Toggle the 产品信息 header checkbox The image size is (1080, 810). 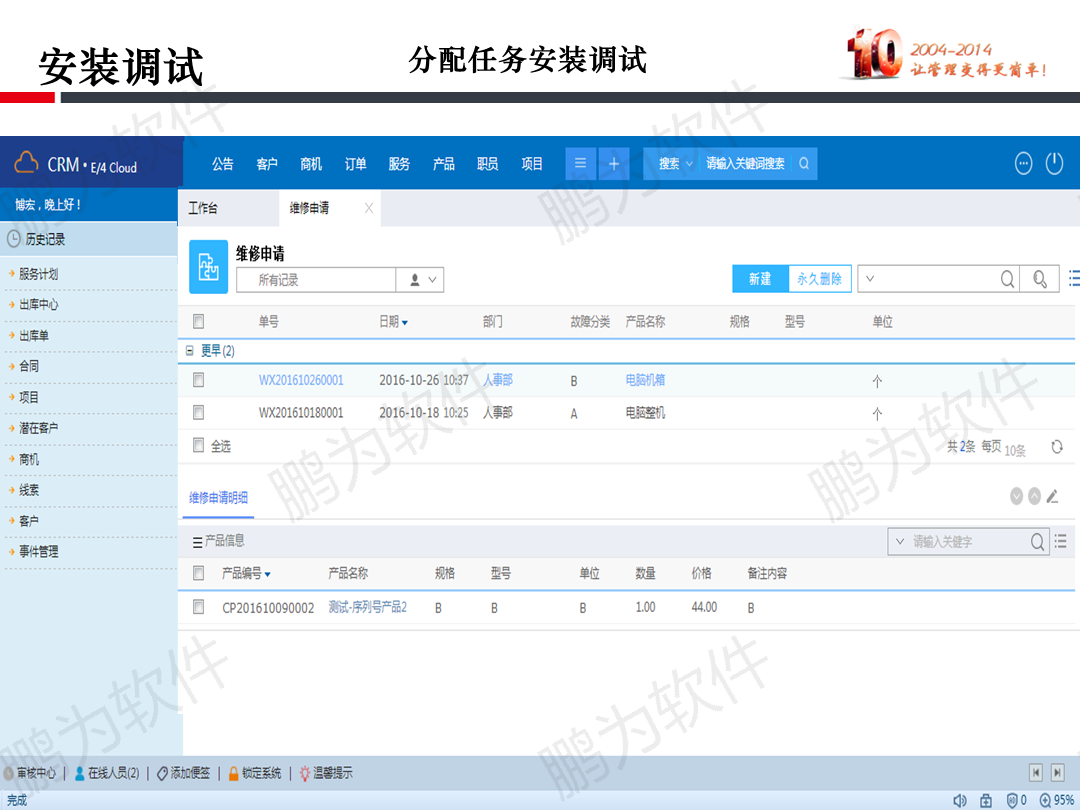(198, 572)
